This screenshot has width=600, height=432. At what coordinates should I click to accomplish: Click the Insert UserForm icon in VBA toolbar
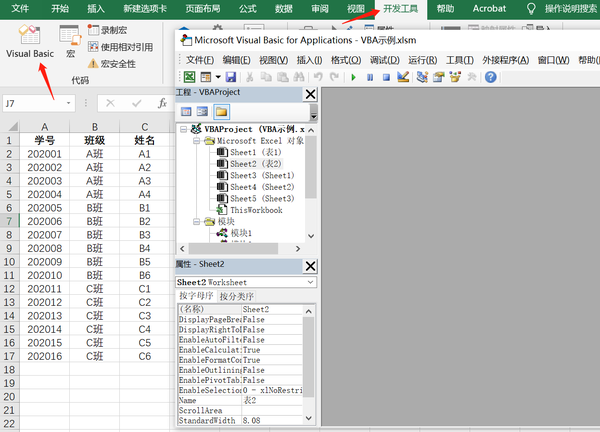point(205,77)
